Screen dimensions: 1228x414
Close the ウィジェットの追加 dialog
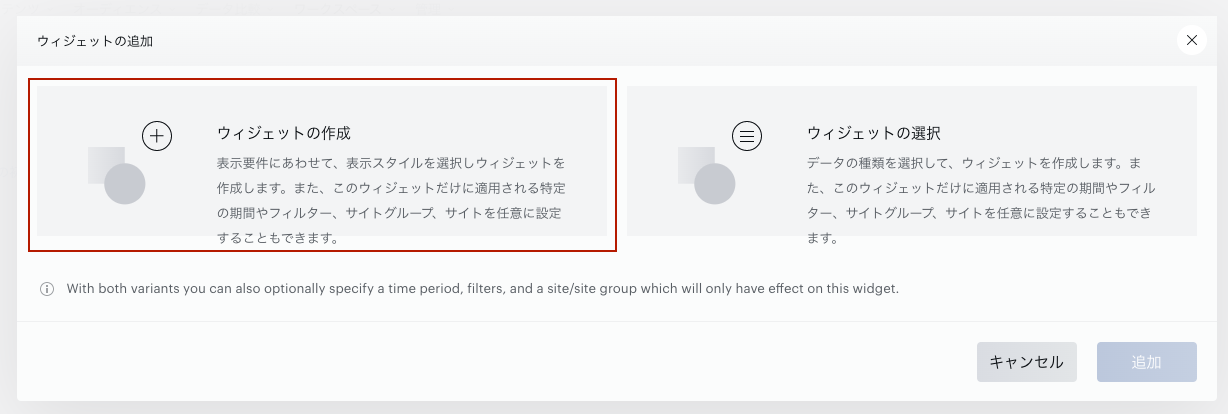tap(1191, 40)
